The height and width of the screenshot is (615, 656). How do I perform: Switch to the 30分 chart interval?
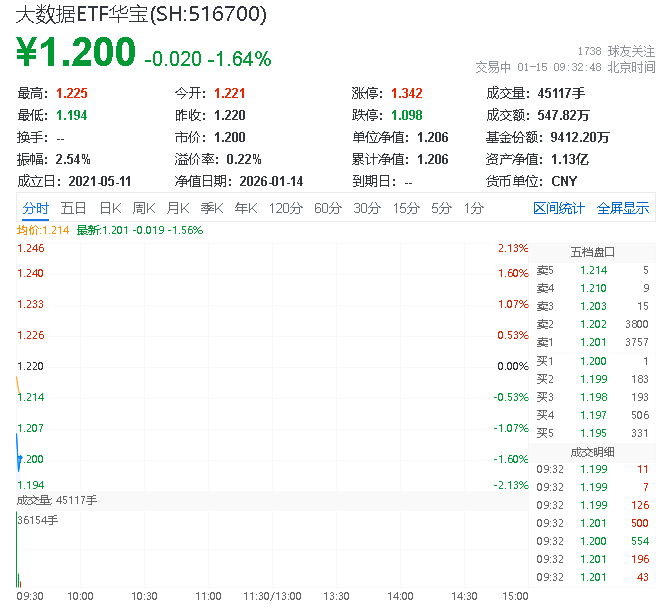367,208
